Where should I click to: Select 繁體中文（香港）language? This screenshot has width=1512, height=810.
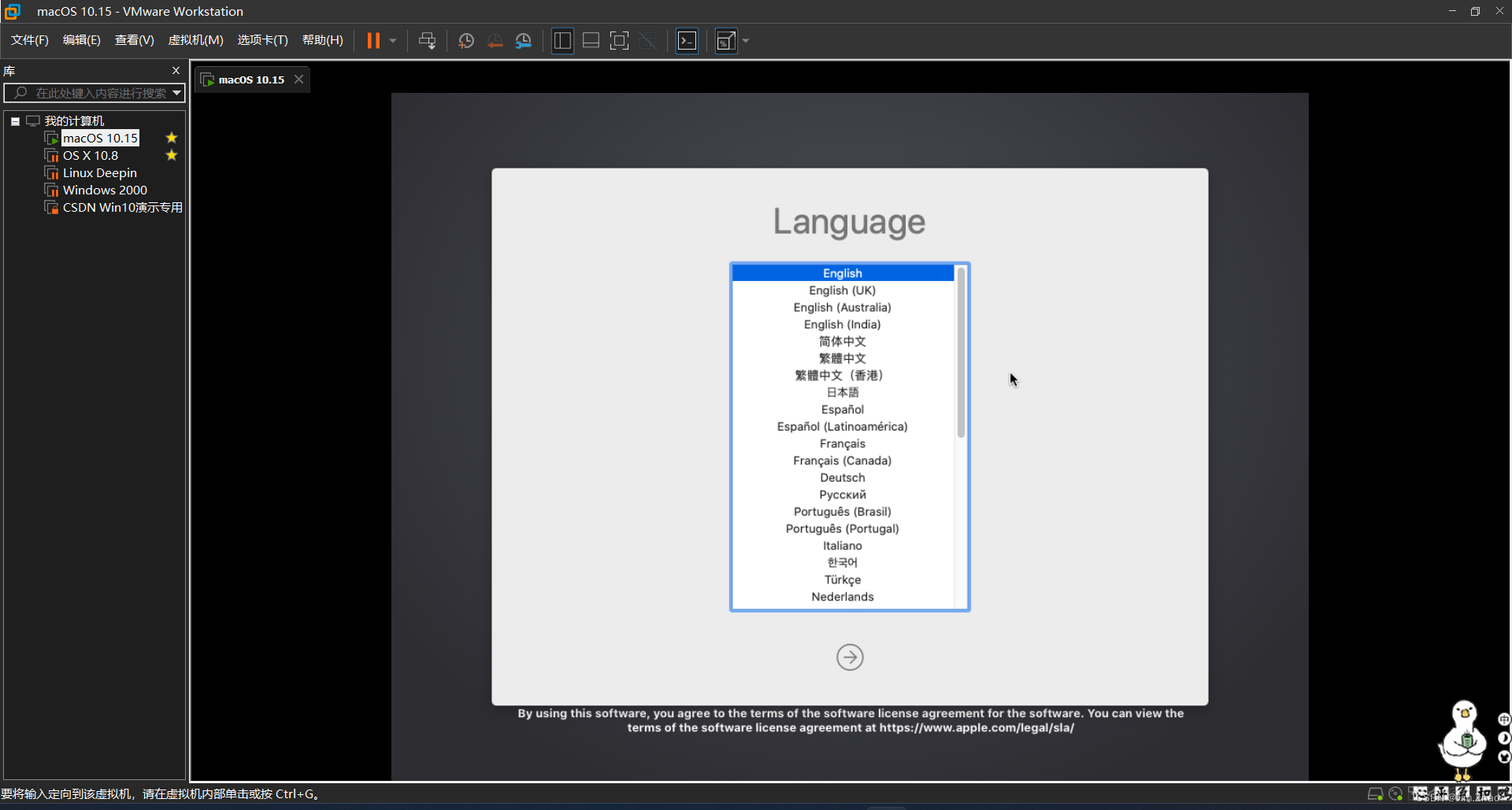[x=843, y=375]
